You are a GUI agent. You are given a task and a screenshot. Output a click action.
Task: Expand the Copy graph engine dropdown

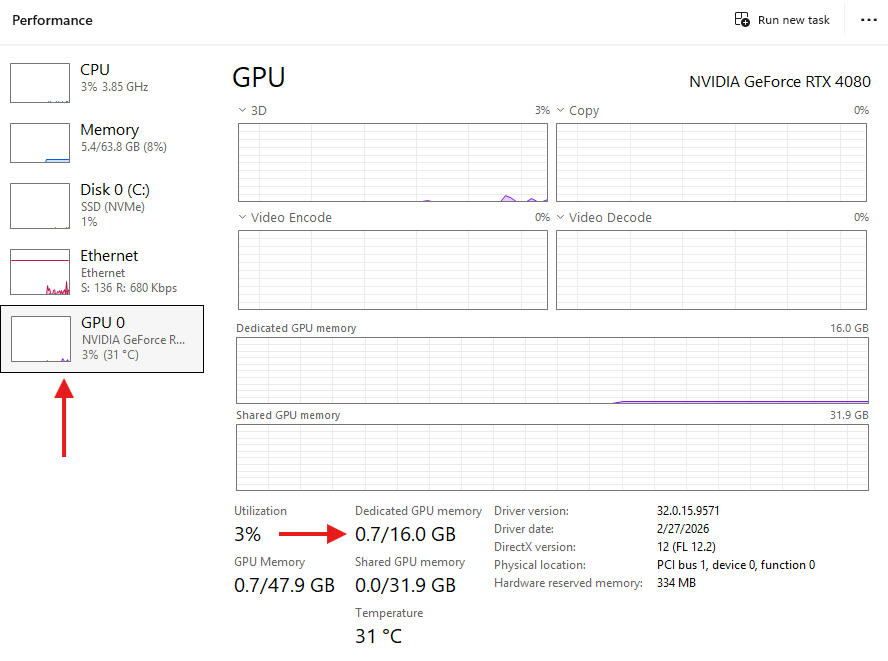(561, 111)
